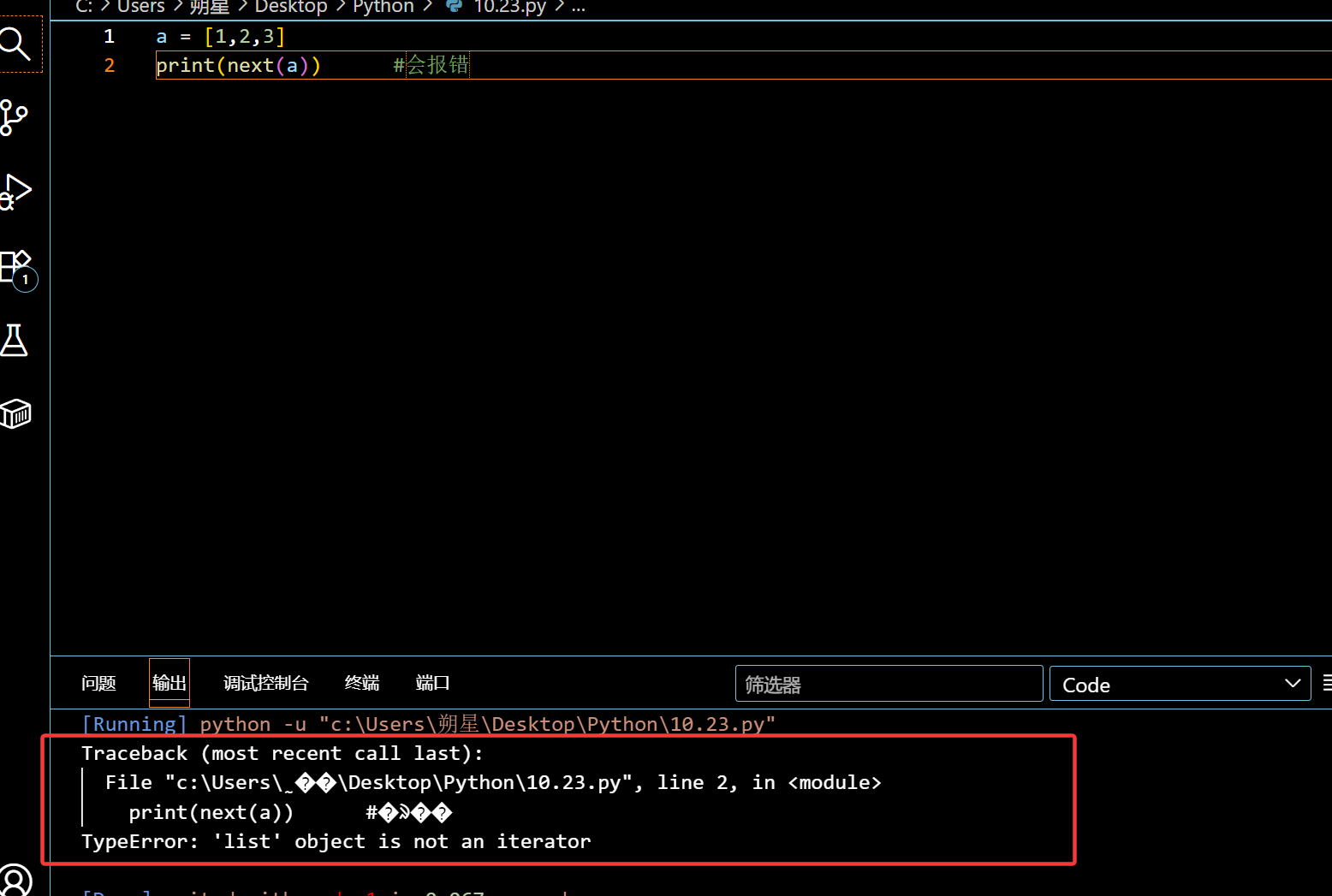Open the Run and Debug view

click(x=15, y=192)
